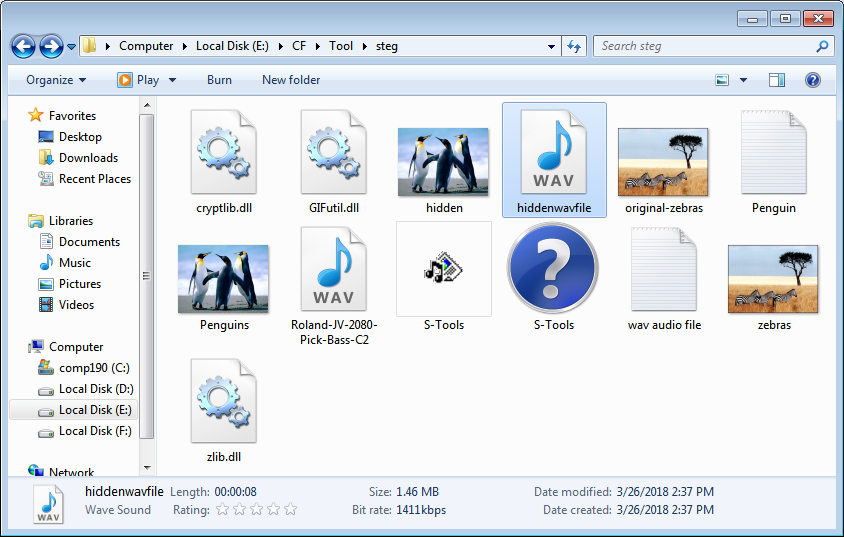Rate file with the fifth star
Screen dimensions: 844x537
pyautogui.click(x=291, y=509)
